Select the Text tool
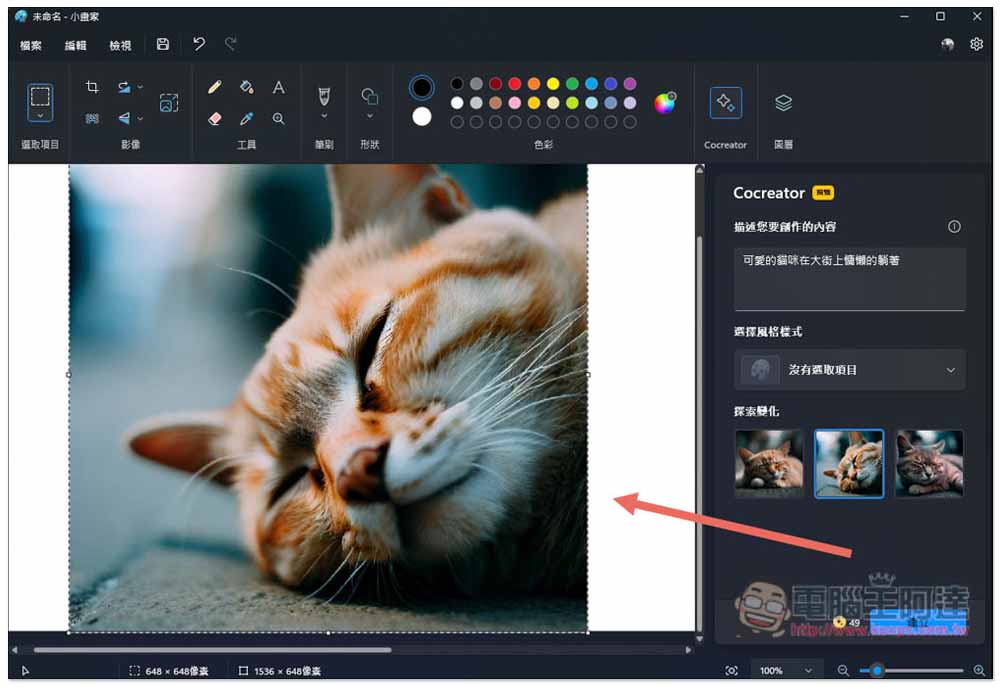 (x=279, y=87)
